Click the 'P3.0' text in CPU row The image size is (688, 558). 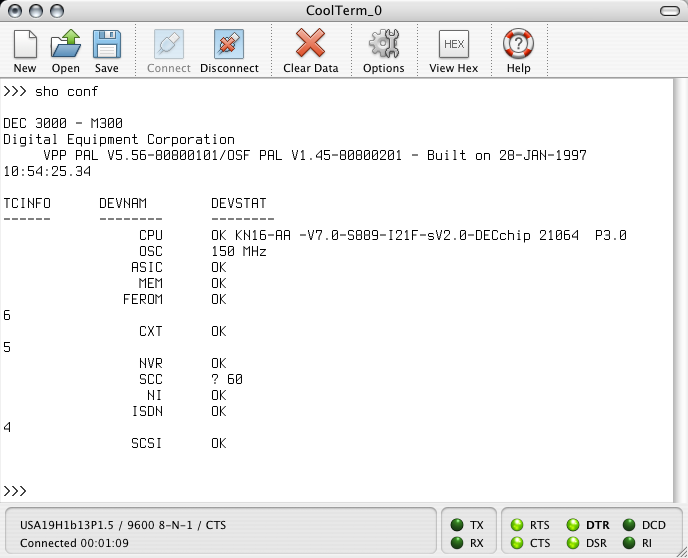(x=611, y=235)
